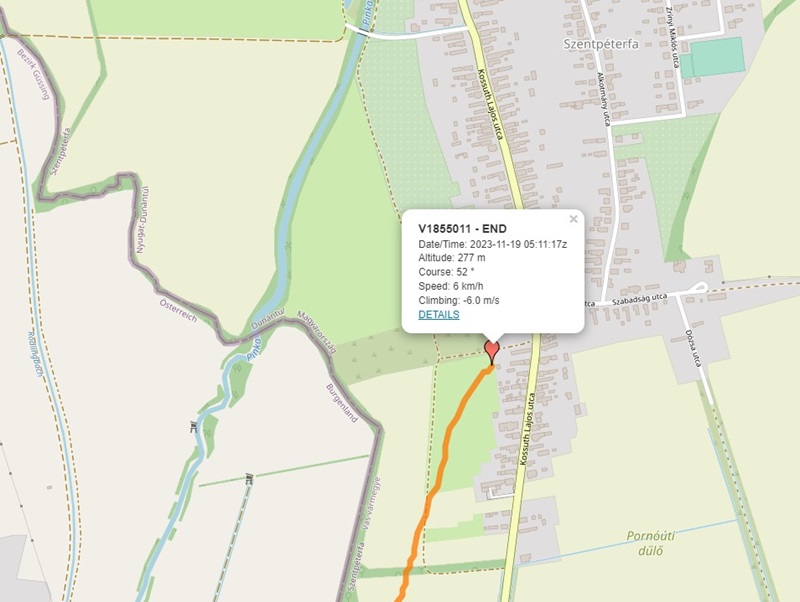This screenshot has width=800, height=602.
Task: Click the Rödlingbach stream label
Action: click(35, 354)
